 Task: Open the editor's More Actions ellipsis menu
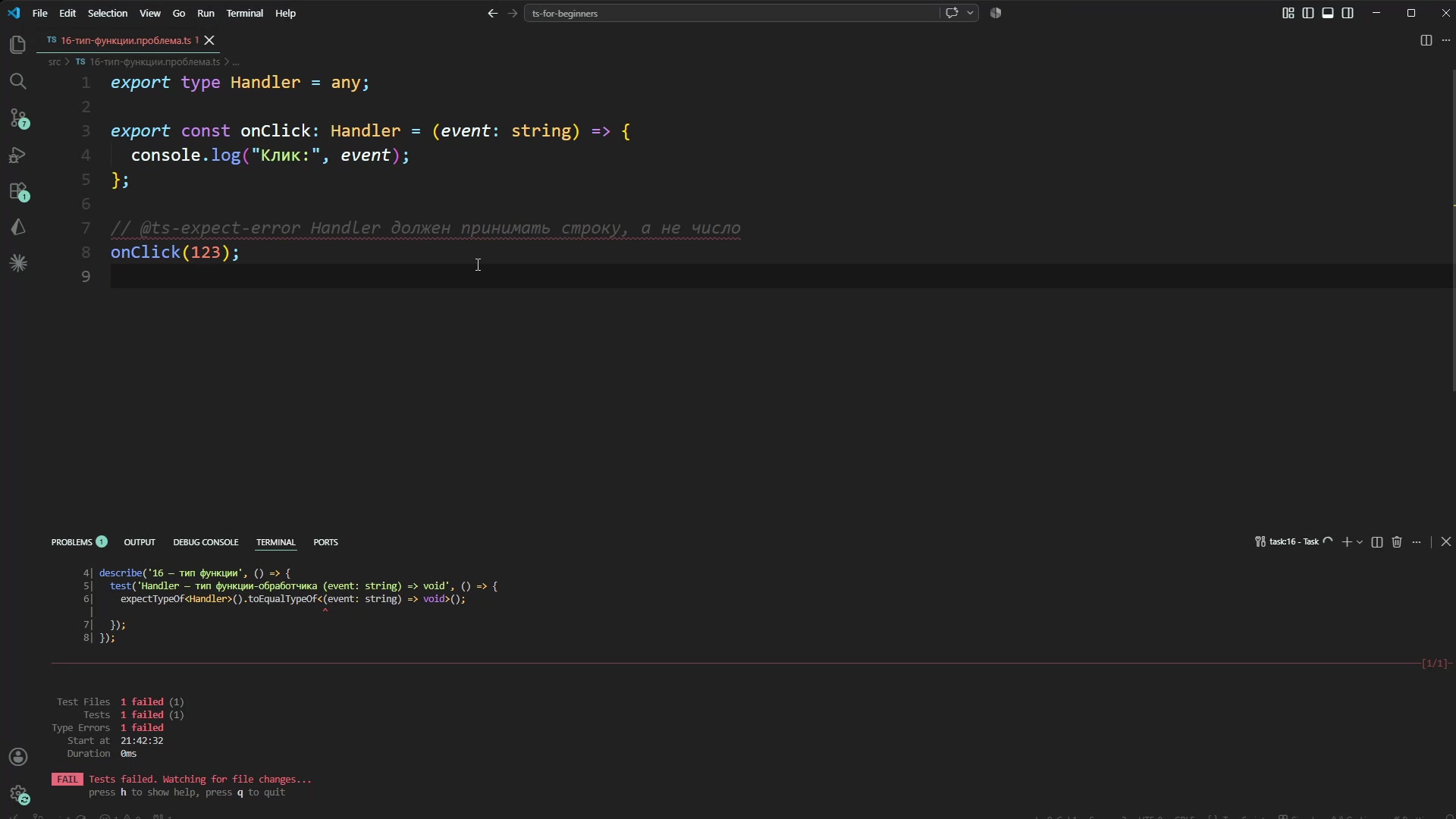click(x=1445, y=40)
